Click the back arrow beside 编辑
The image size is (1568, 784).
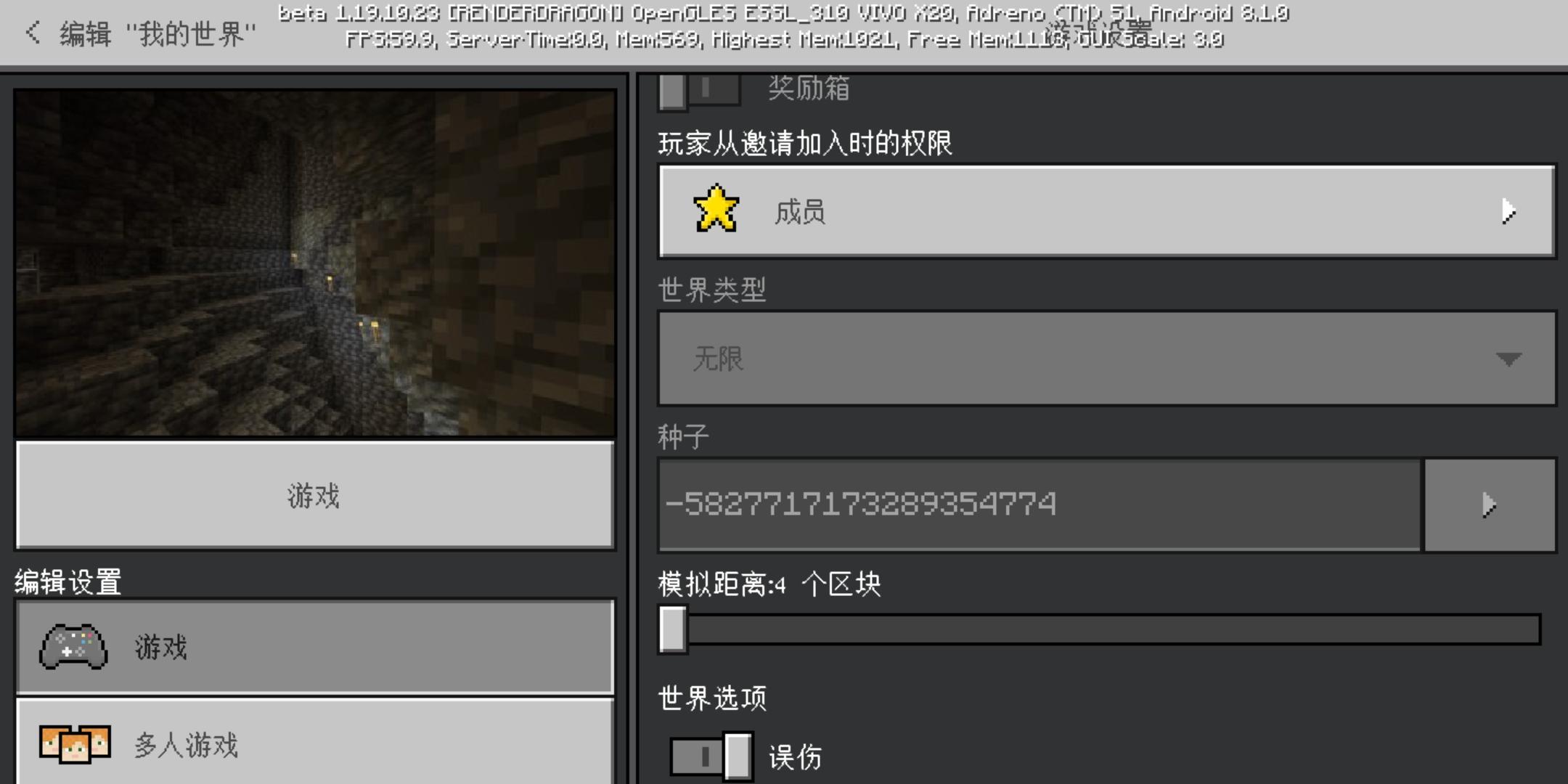pyautogui.click(x=33, y=33)
